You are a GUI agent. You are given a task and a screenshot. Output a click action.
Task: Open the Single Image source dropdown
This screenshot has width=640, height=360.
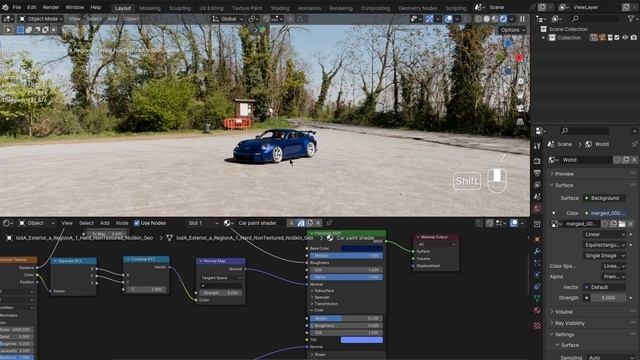pos(604,256)
